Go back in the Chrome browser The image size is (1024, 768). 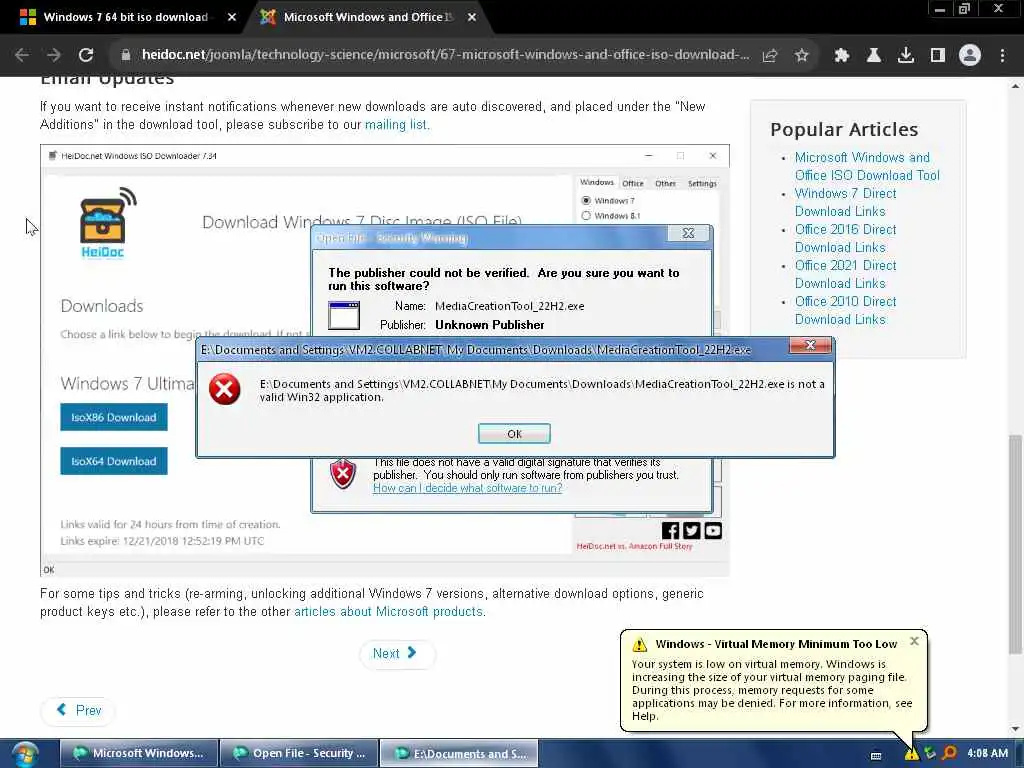pyautogui.click(x=22, y=55)
